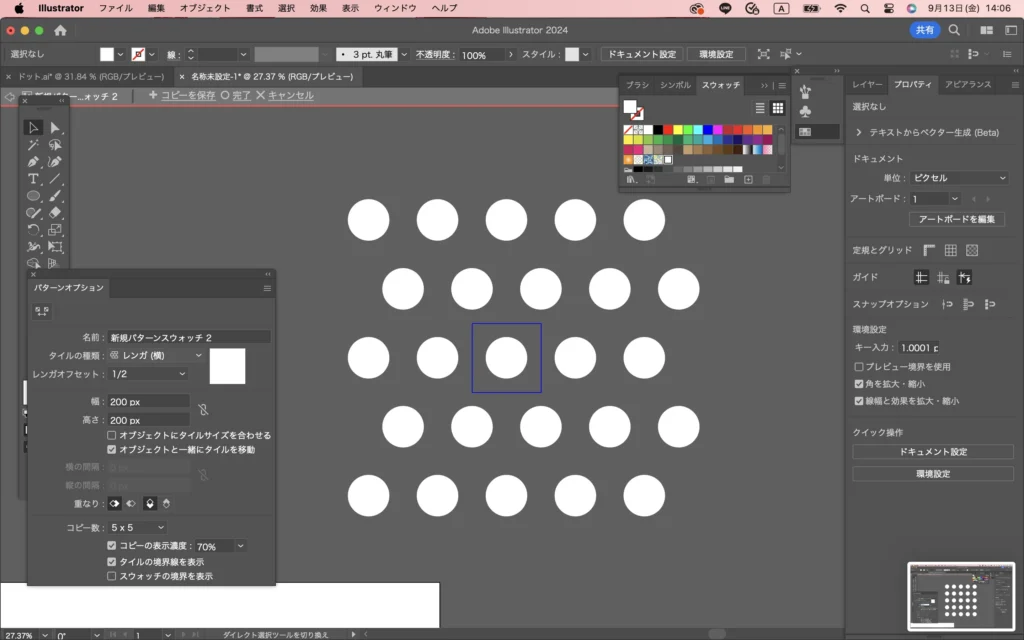
Task: Open the コピー数 5 x 5 dropdown
Action: [x=138, y=527]
